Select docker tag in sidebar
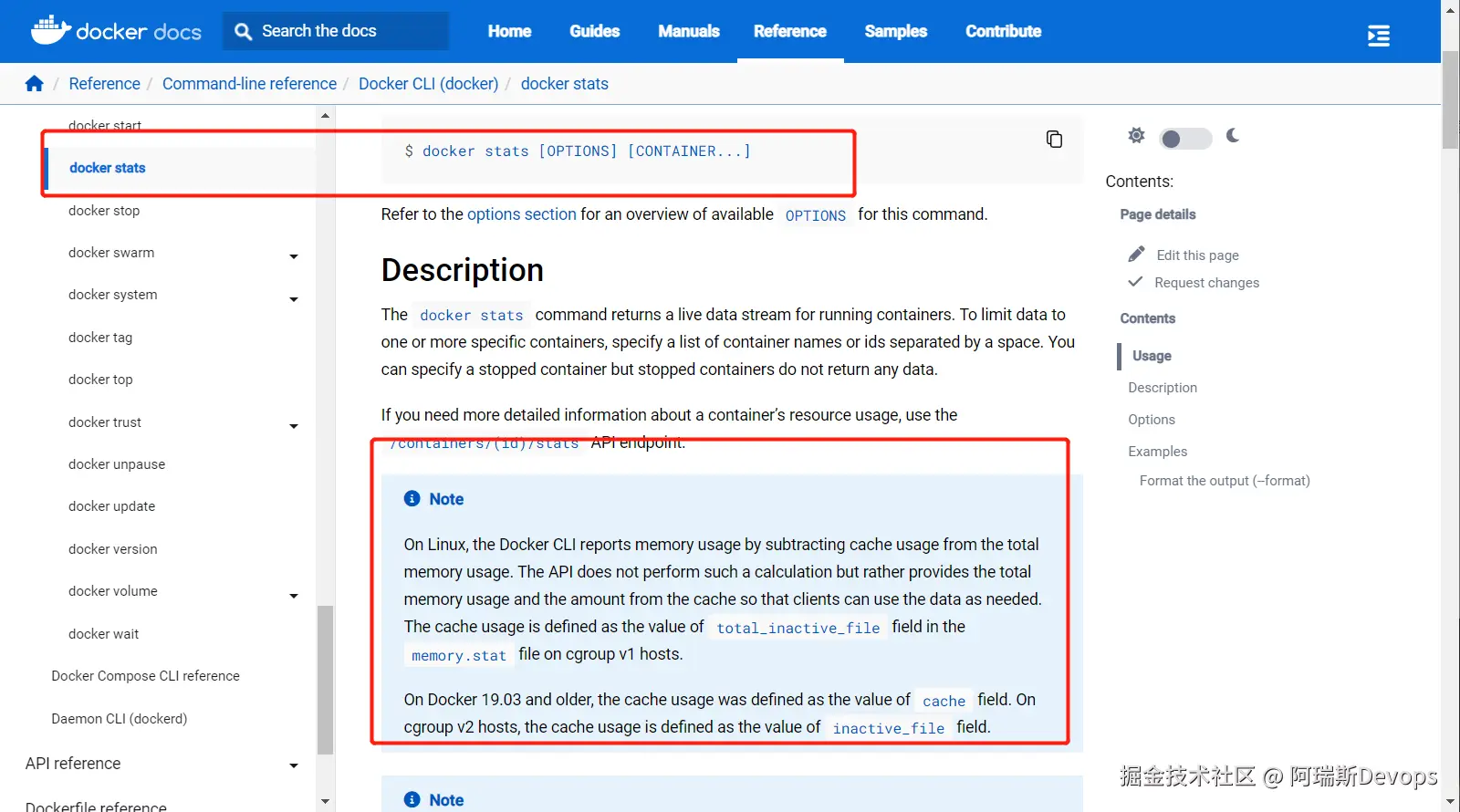The height and width of the screenshot is (812, 1460). [x=100, y=338]
